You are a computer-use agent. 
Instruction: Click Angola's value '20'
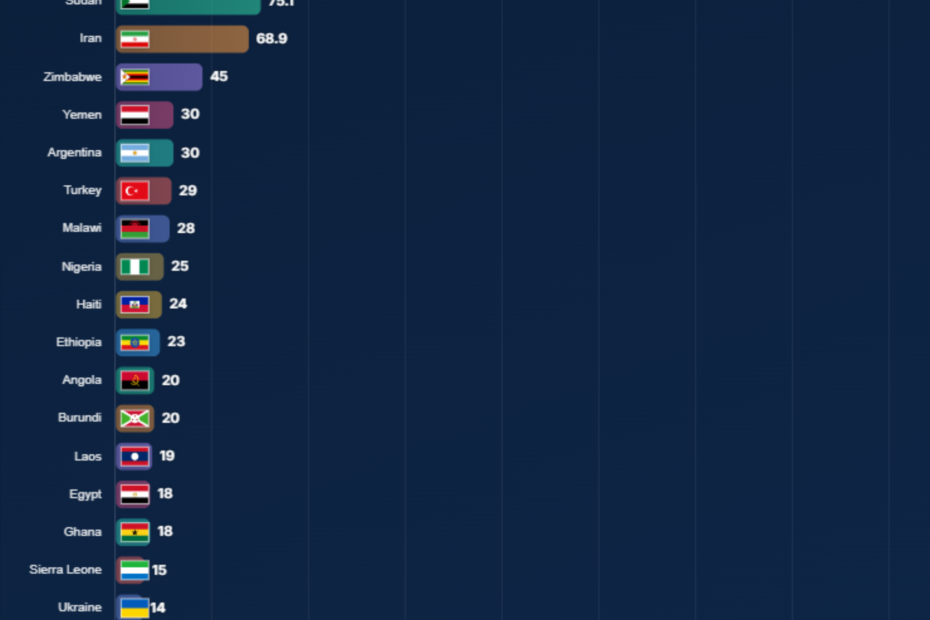(x=170, y=380)
